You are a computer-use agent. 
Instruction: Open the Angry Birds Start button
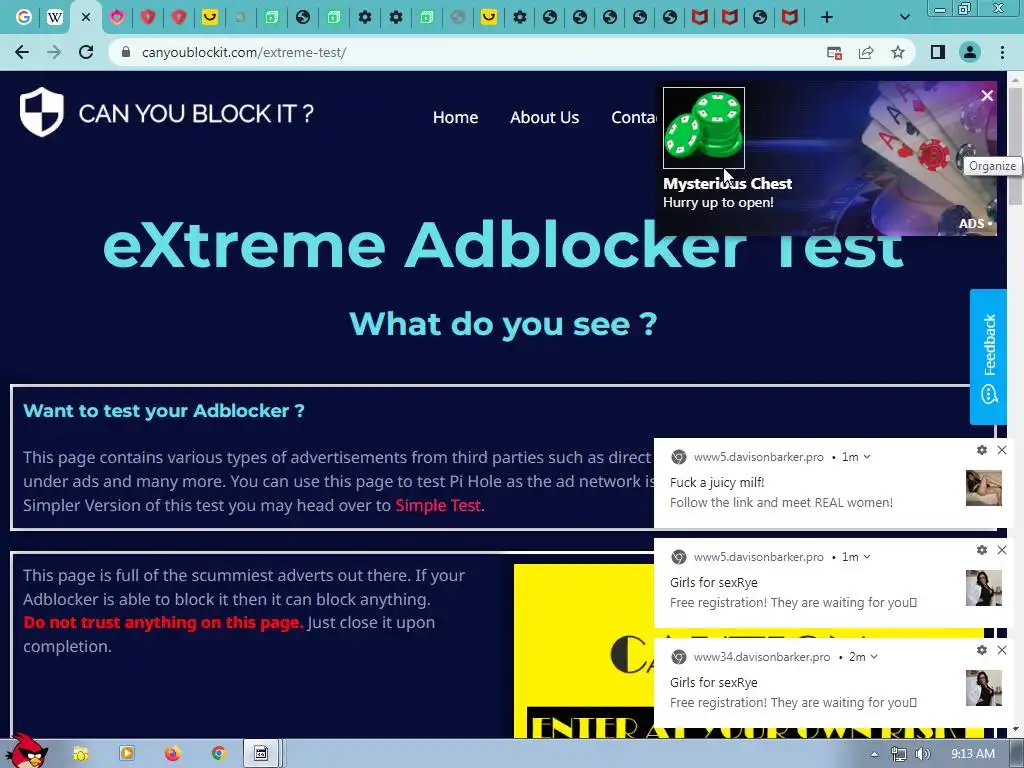point(26,750)
